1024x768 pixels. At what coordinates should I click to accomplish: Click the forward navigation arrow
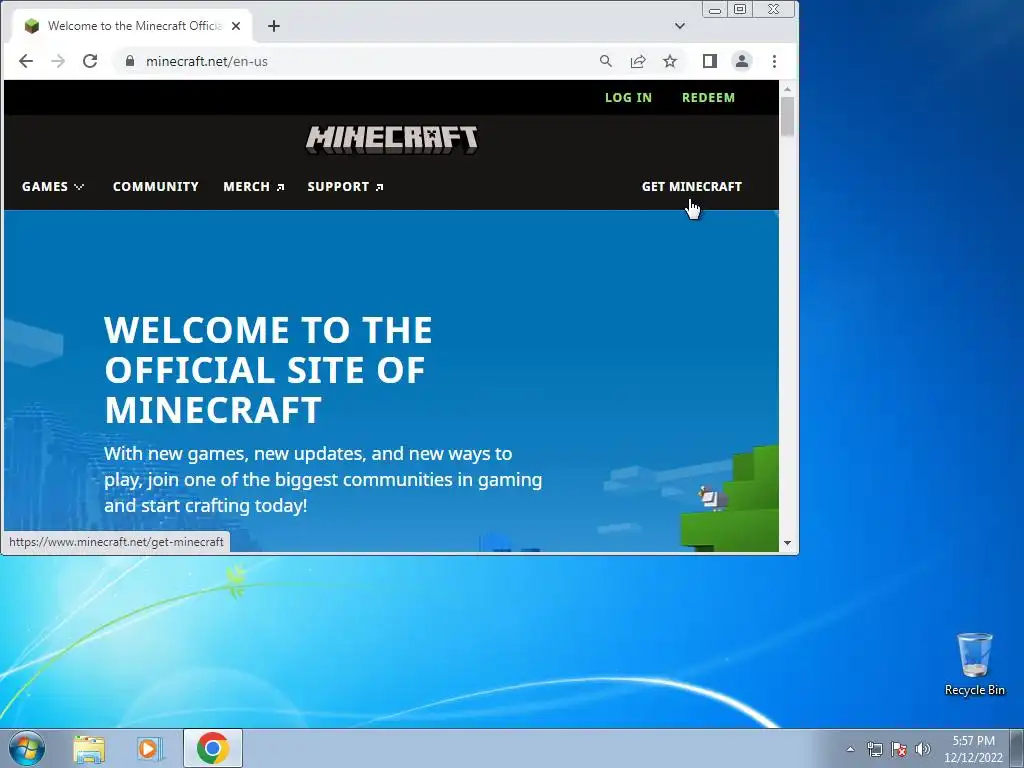(58, 61)
